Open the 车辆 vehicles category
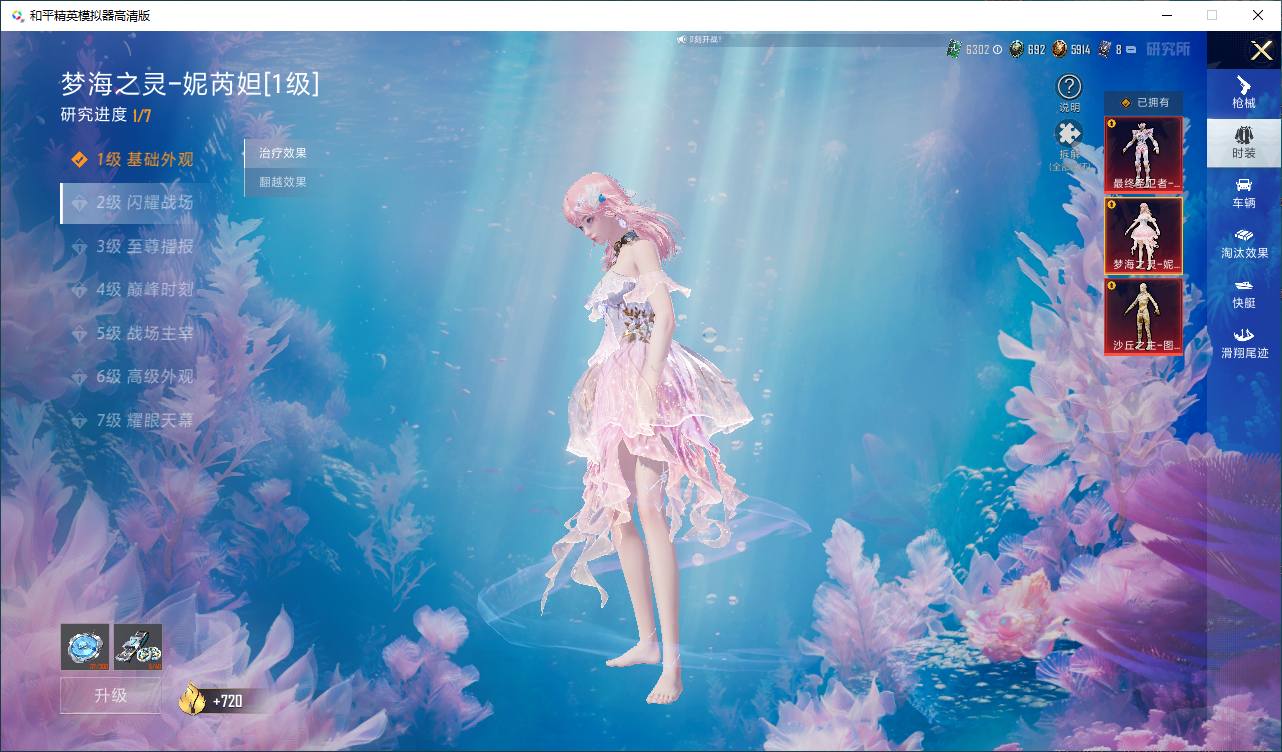Image resolution: width=1282 pixels, height=752 pixels. tap(1243, 192)
